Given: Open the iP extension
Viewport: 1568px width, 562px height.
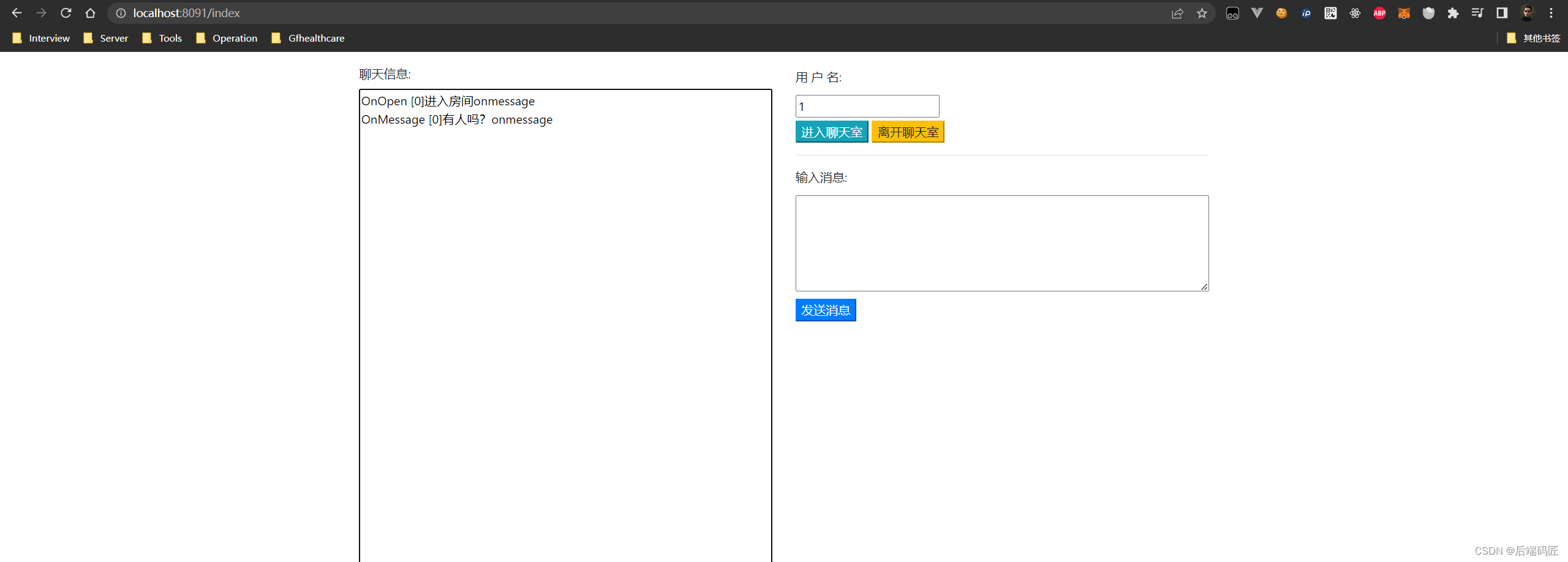Looking at the screenshot, I should [1306, 13].
